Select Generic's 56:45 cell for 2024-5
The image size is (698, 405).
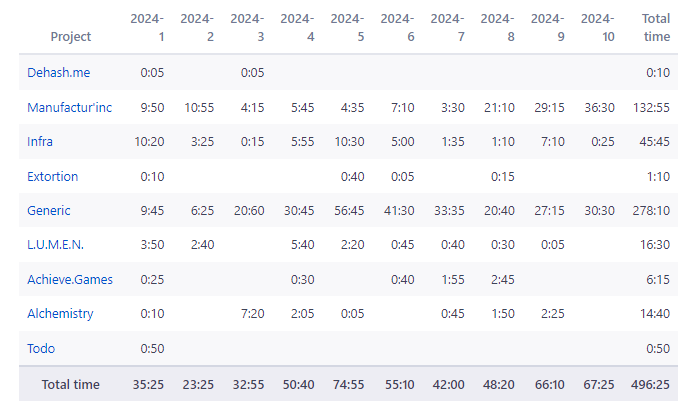(x=349, y=211)
